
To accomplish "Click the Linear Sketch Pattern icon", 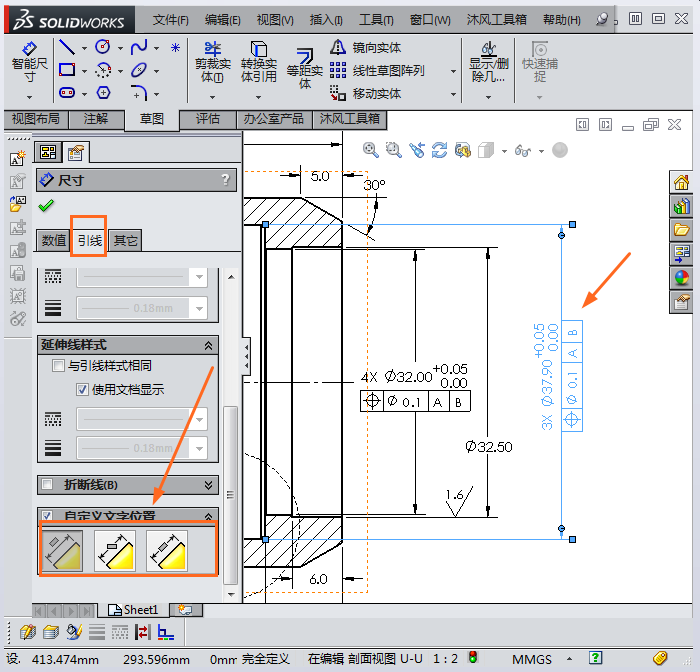I will point(339,71).
